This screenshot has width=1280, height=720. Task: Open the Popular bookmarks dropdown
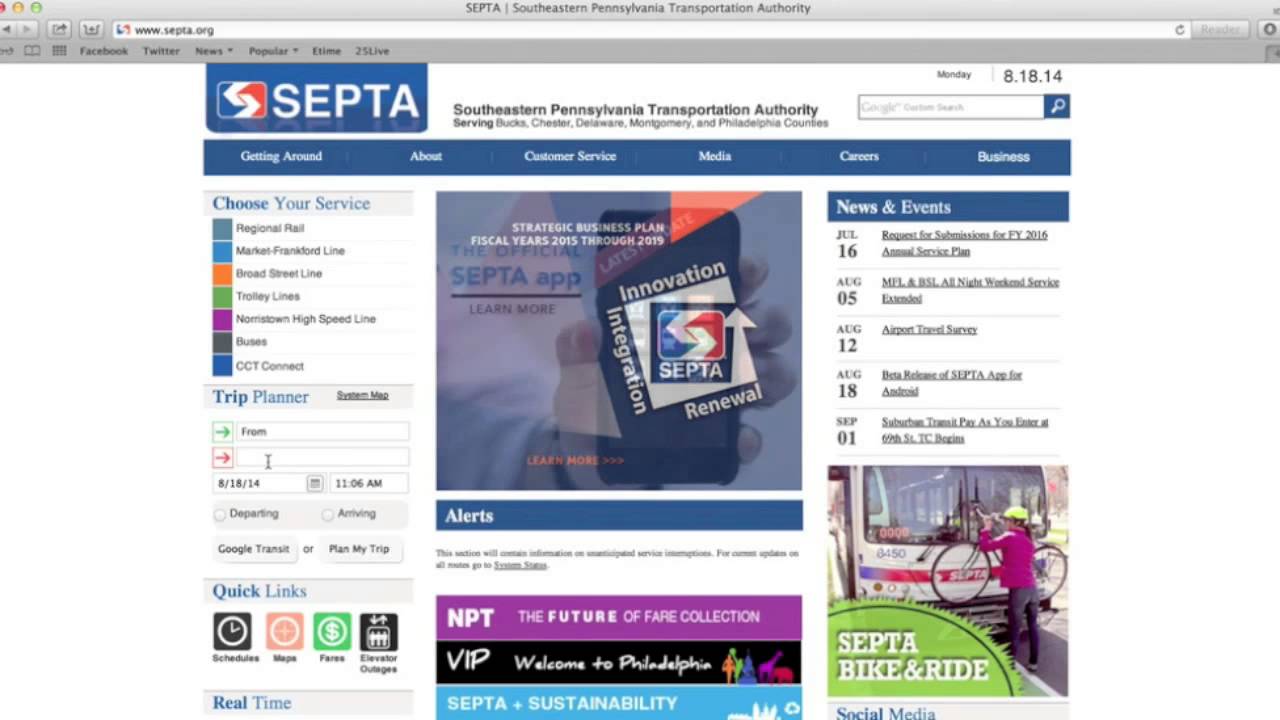(x=273, y=51)
